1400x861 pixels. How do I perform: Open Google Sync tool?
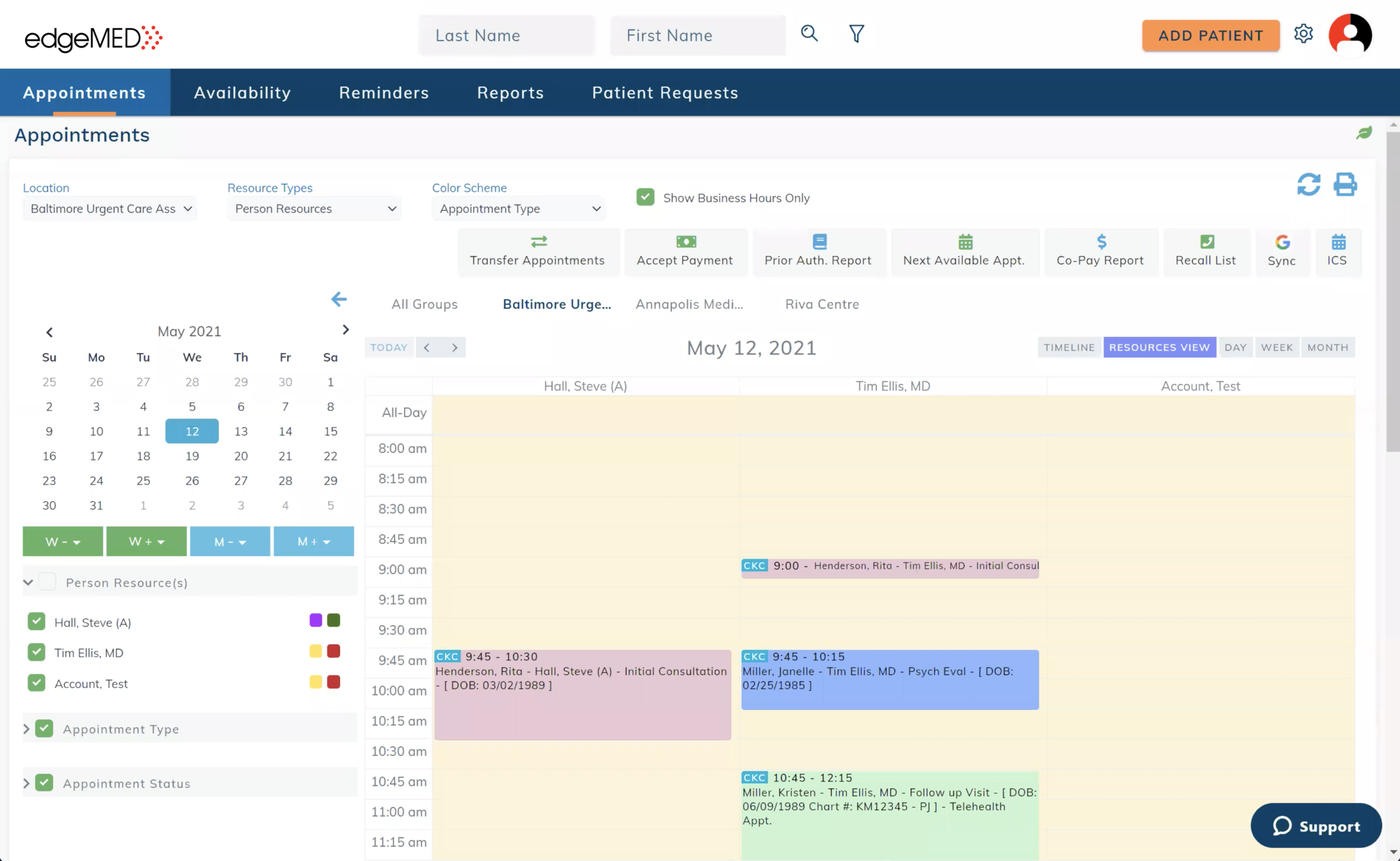1281,251
